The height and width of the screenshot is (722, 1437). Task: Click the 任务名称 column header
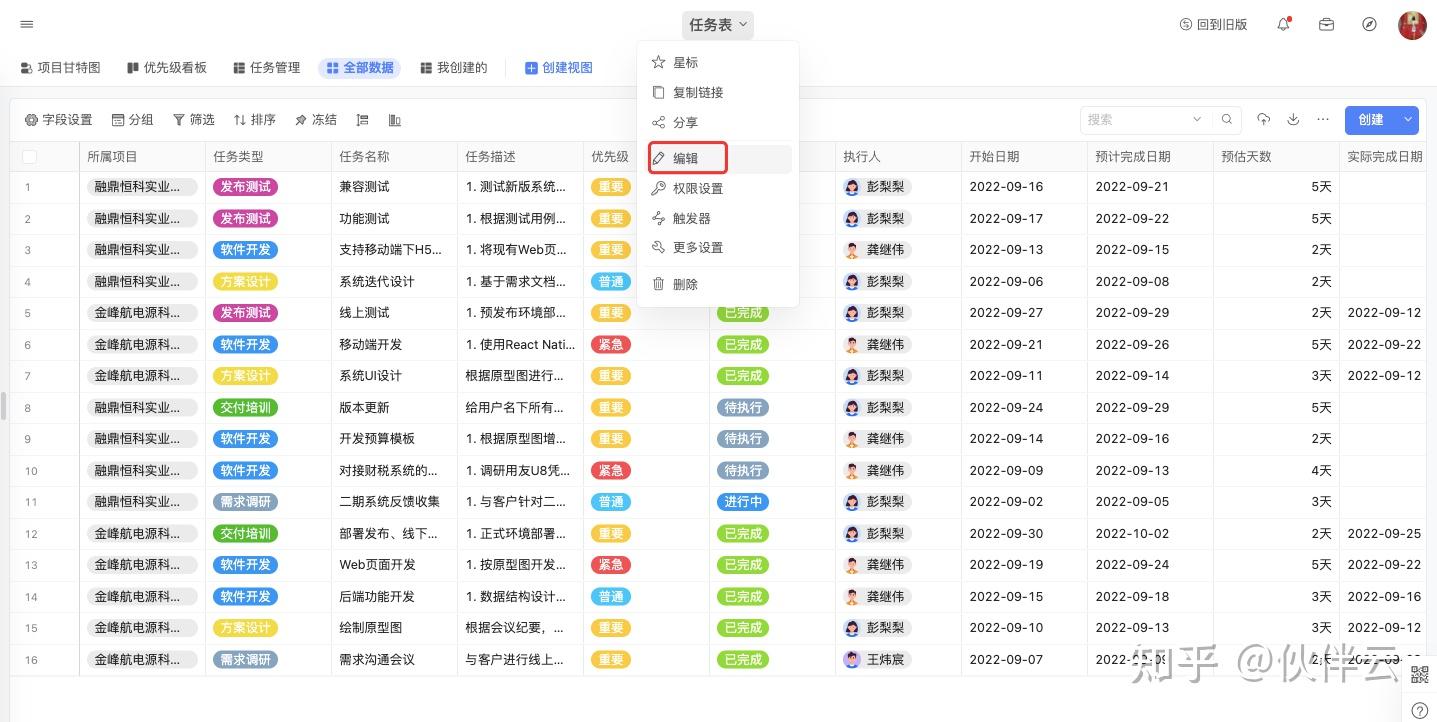(x=394, y=157)
